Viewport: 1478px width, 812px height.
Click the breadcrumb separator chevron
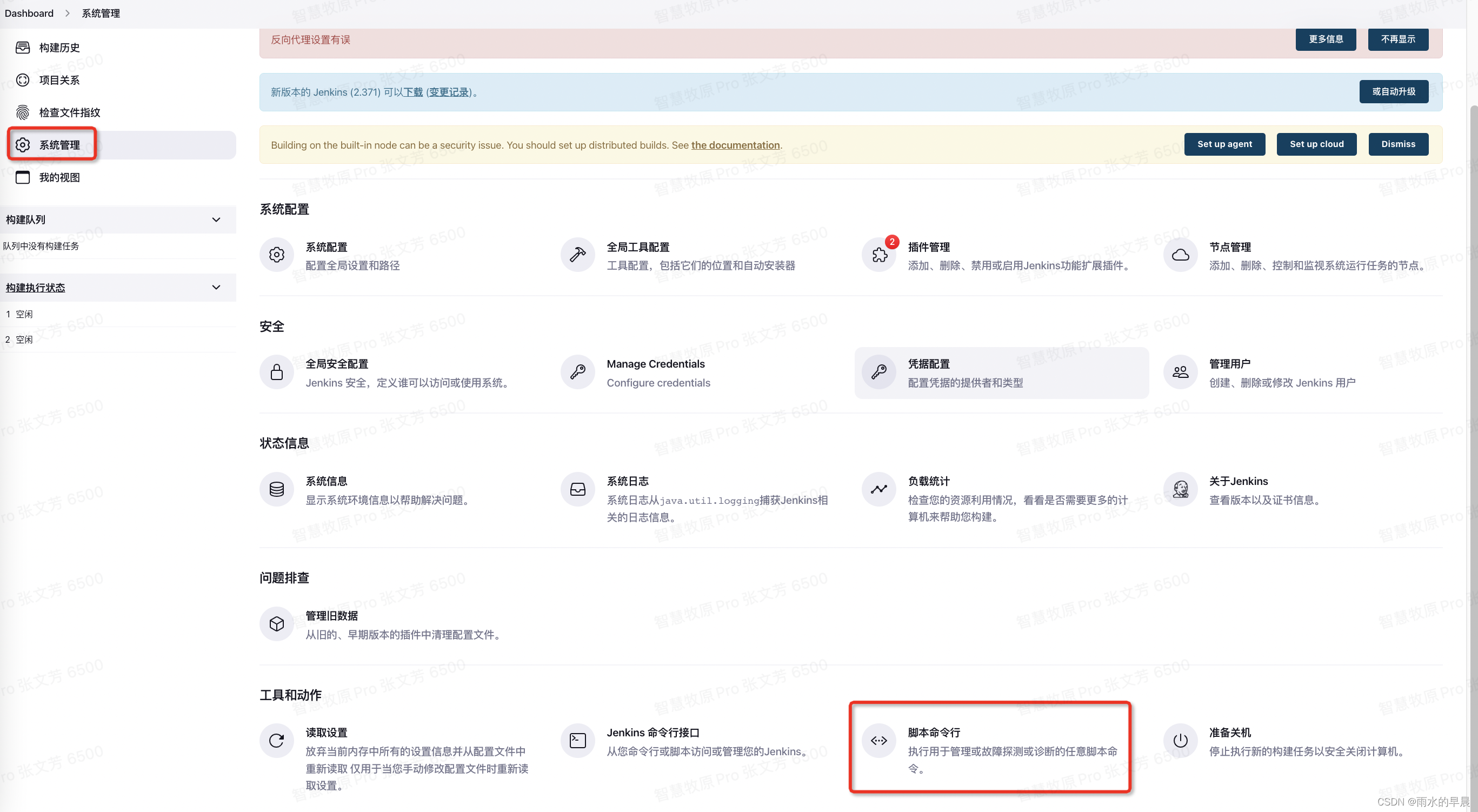[67, 13]
